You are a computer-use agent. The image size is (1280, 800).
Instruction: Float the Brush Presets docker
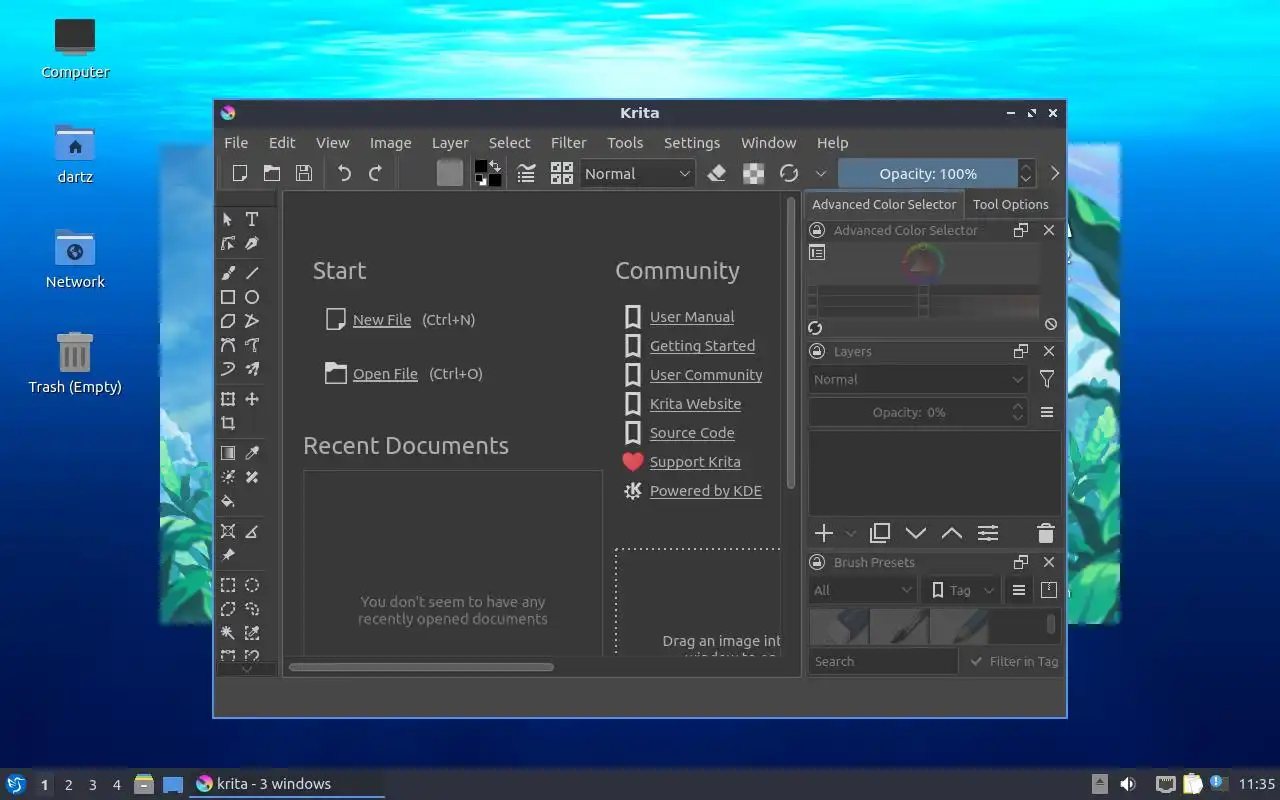[x=1020, y=562]
